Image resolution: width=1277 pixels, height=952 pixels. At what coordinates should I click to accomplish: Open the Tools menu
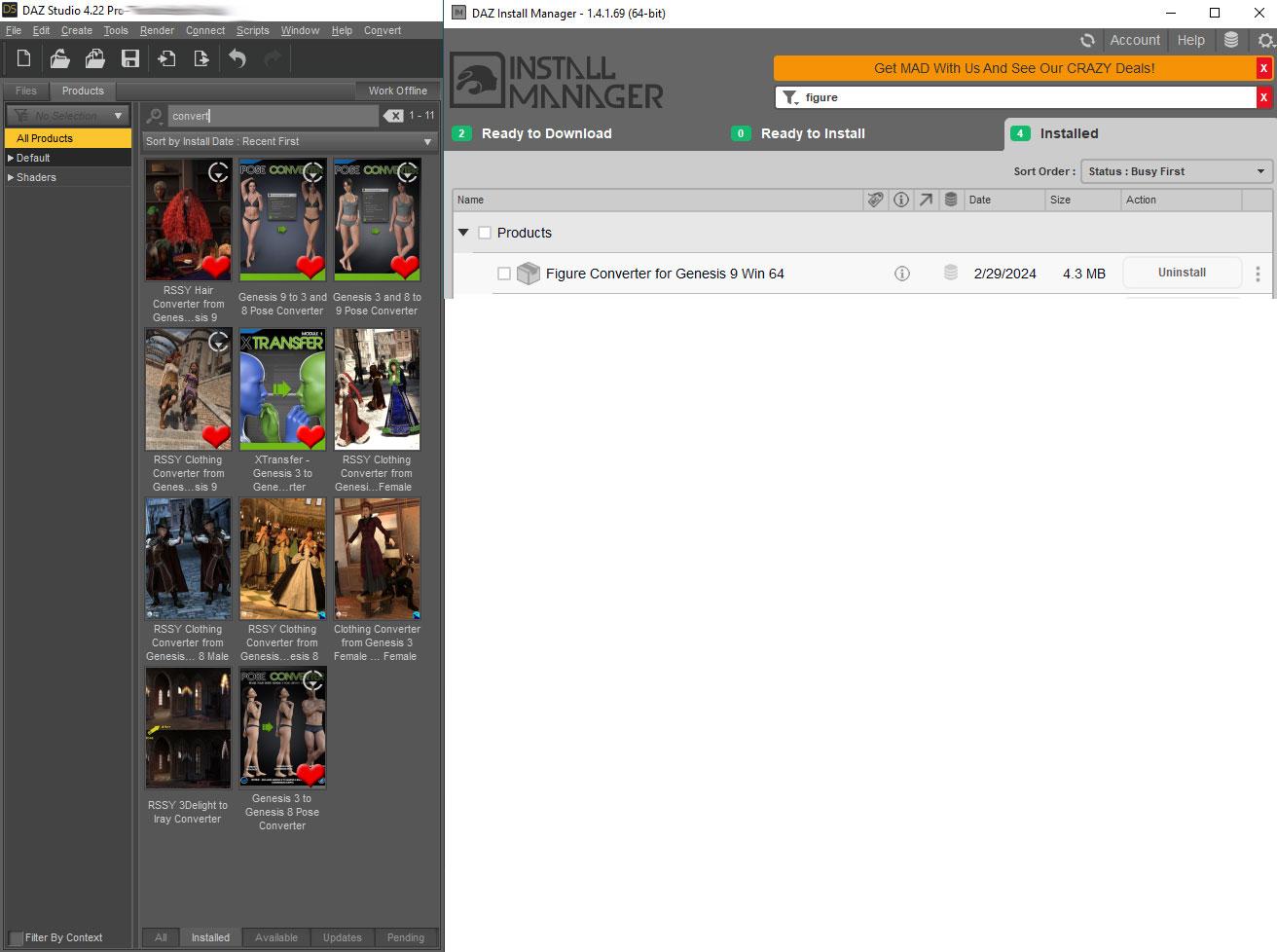point(116,30)
